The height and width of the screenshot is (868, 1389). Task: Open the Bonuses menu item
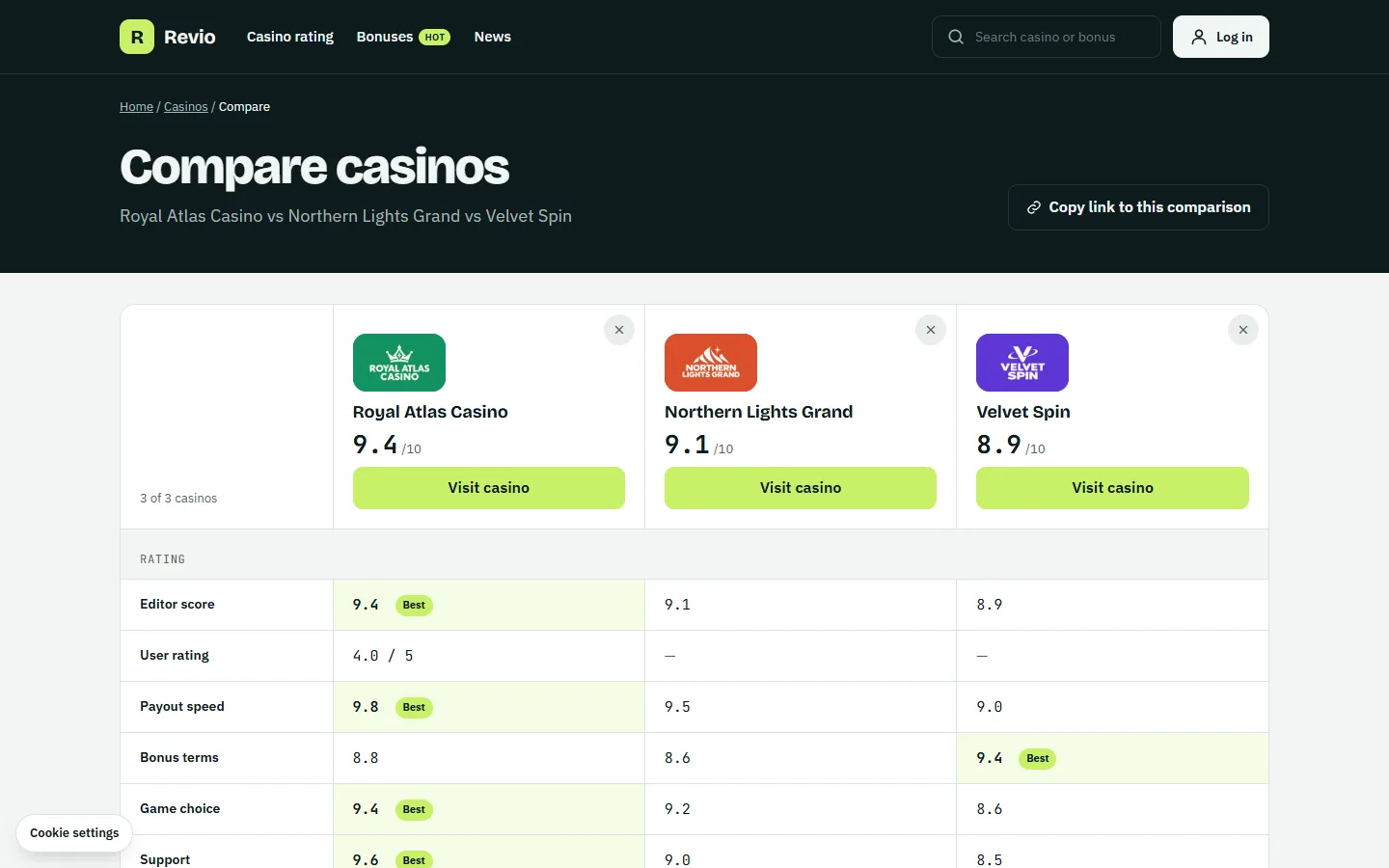(x=403, y=37)
